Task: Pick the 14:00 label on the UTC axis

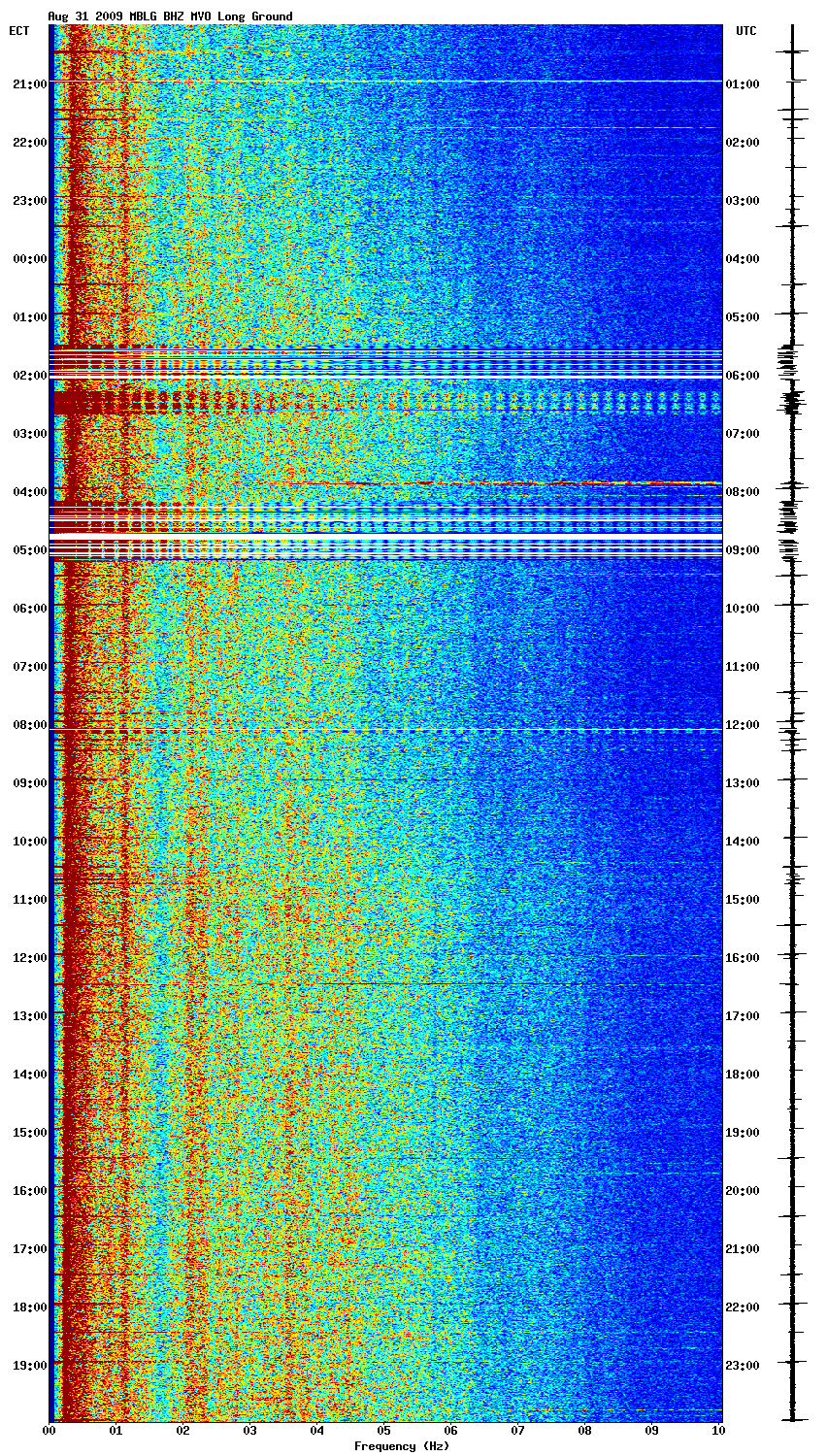Action: point(742,842)
